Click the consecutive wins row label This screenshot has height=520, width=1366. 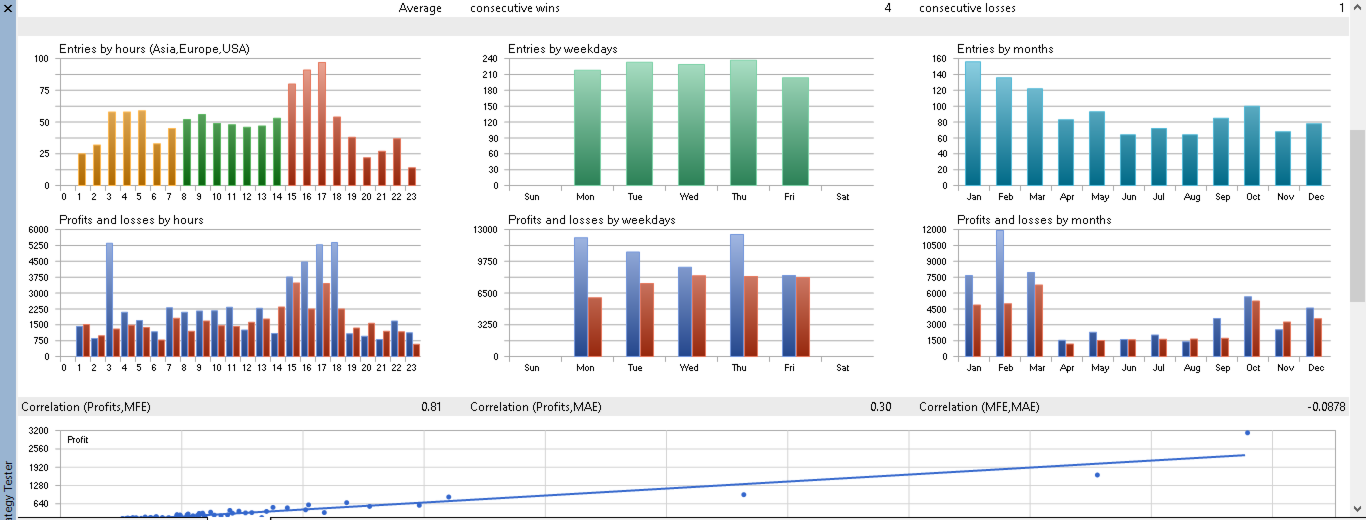tap(515, 8)
